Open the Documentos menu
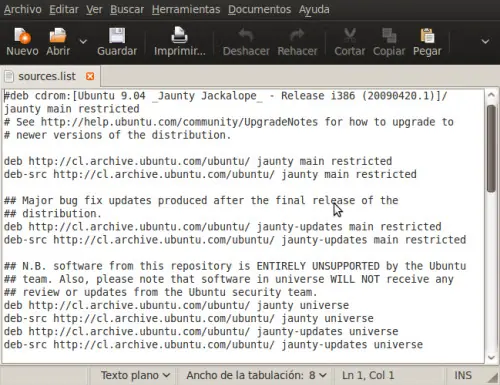500x385 pixels. (x=259, y=9)
